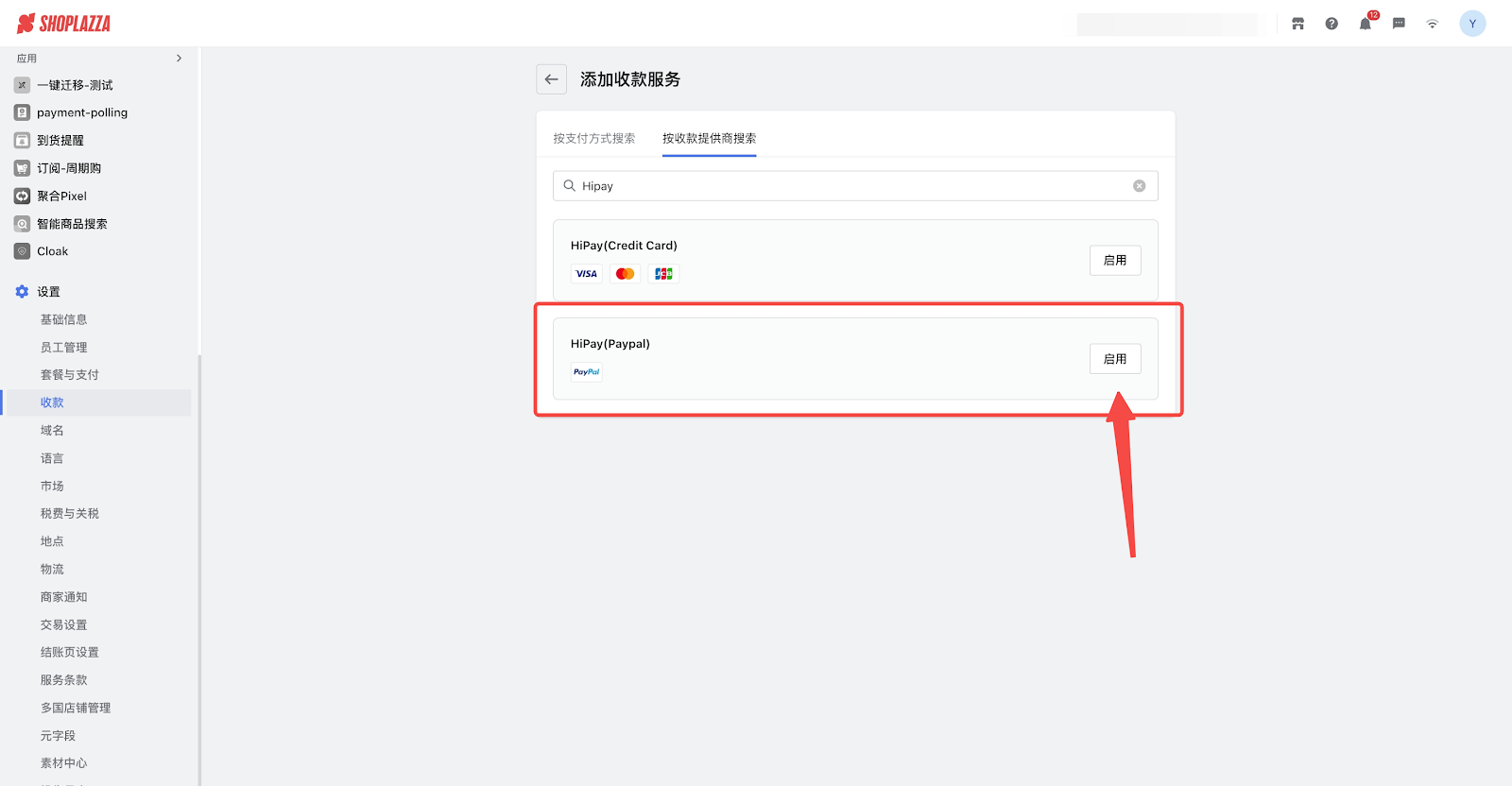Open Cloak in the sidebar

click(52, 251)
